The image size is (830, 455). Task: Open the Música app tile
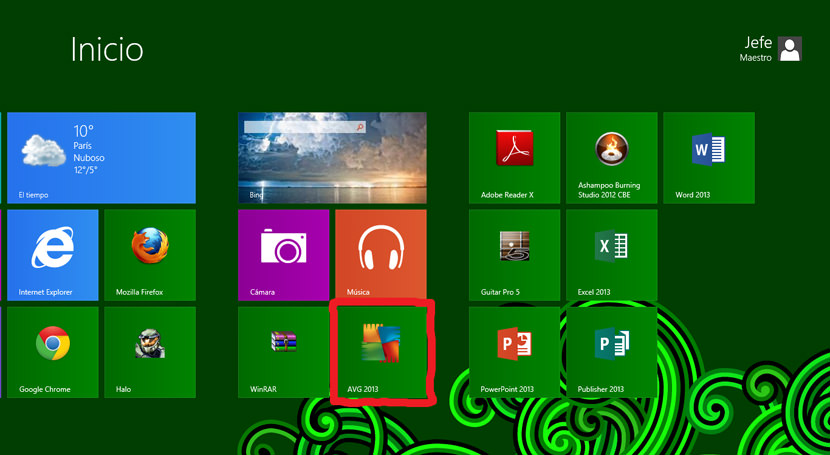point(381,255)
